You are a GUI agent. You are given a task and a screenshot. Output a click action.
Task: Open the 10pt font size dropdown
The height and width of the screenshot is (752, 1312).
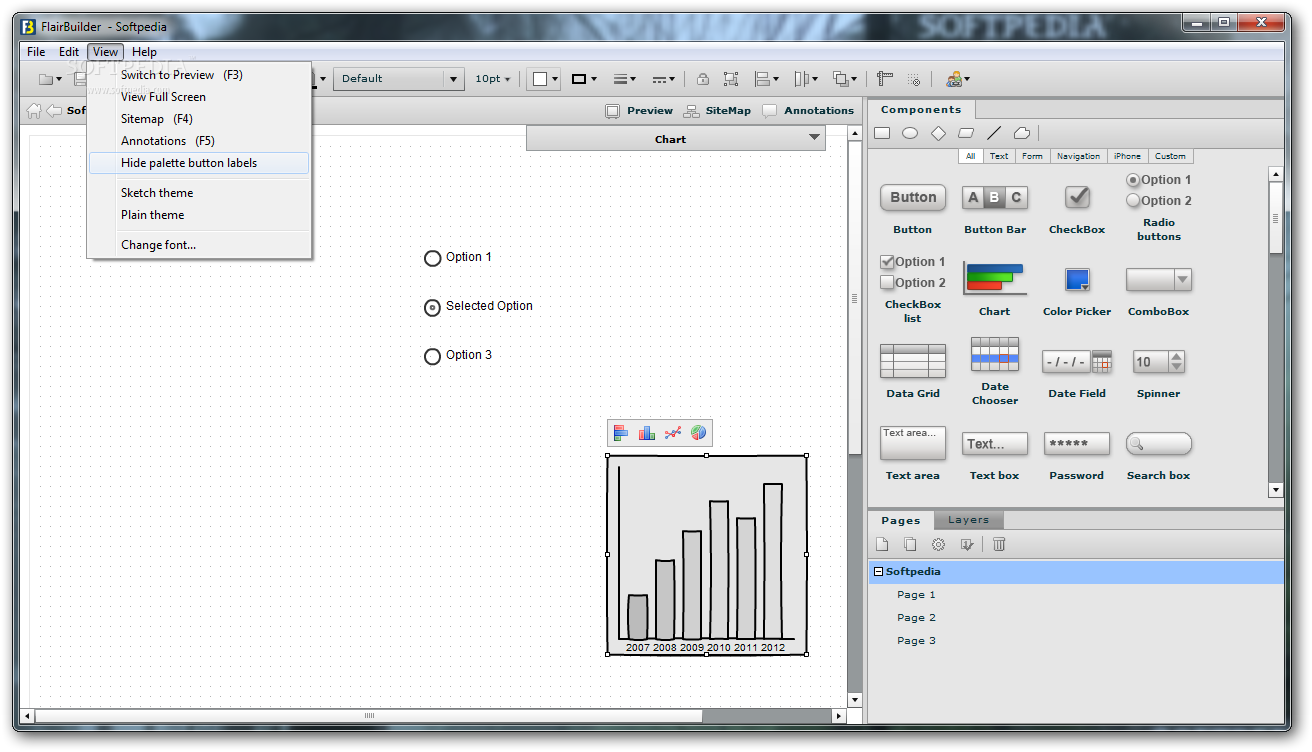point(492,79)
